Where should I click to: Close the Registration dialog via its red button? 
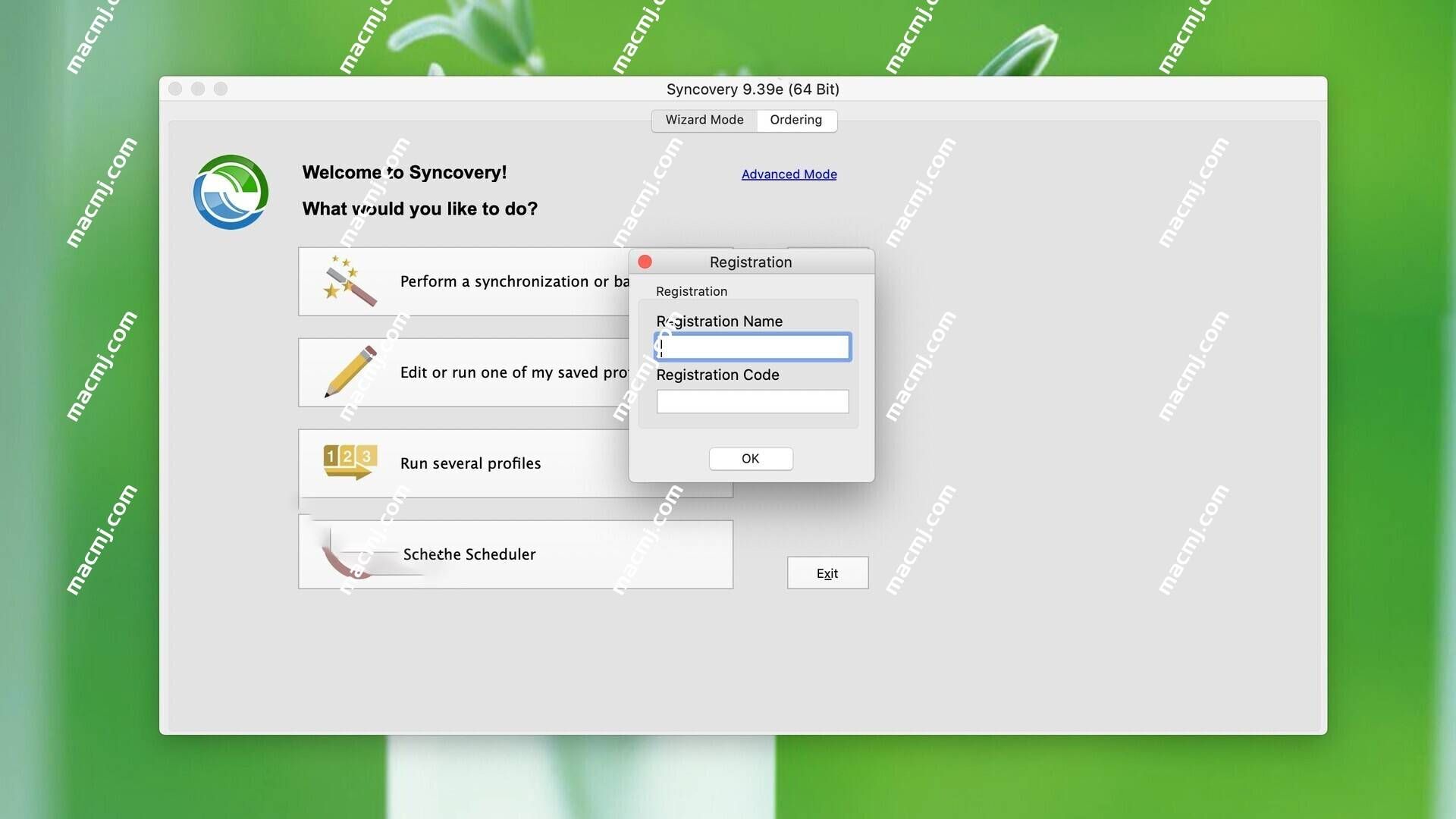click(x=645, y=262)
